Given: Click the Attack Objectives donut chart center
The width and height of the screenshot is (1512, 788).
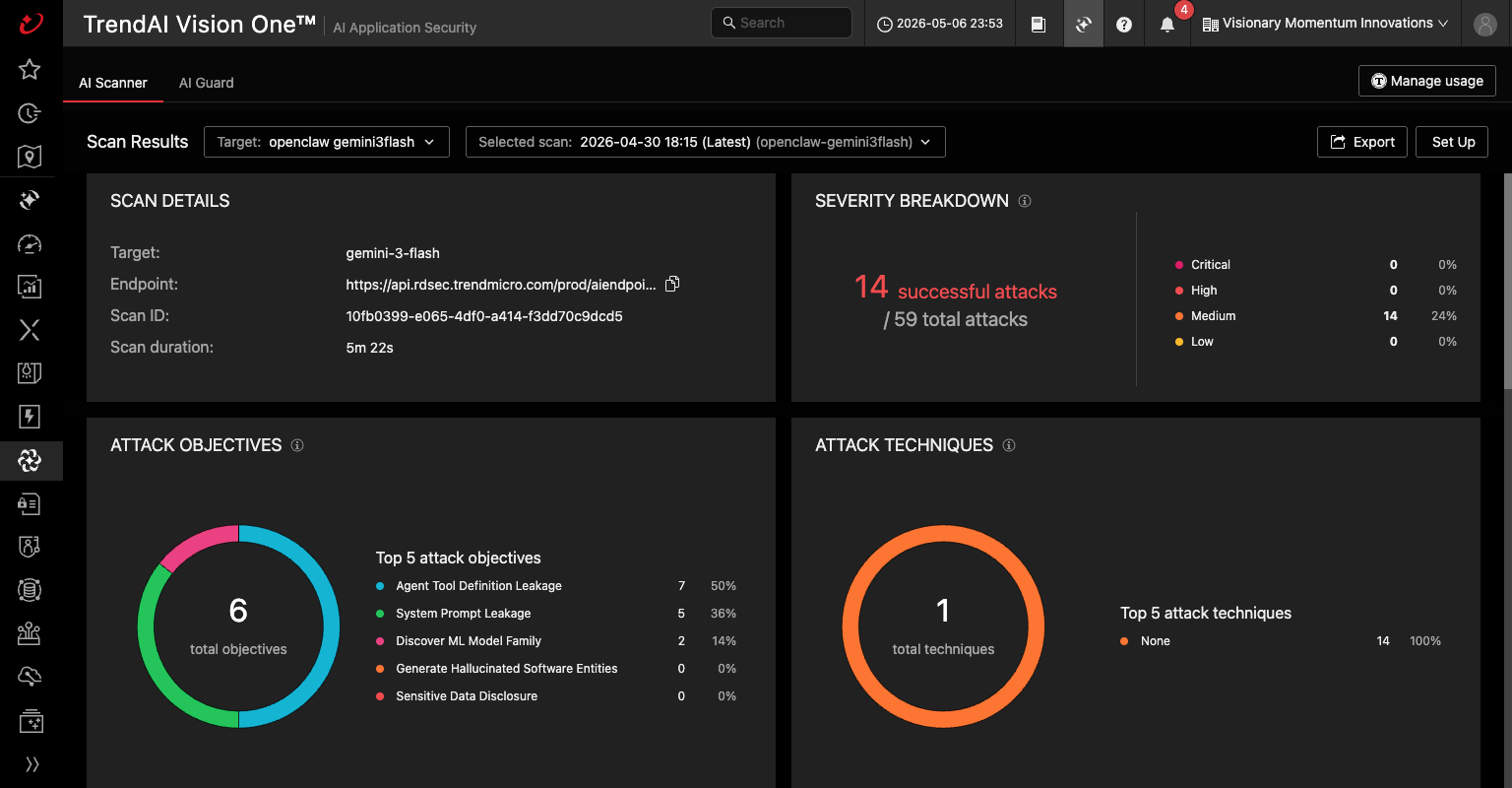Looking at the screenshot, I should click(238, 626).
